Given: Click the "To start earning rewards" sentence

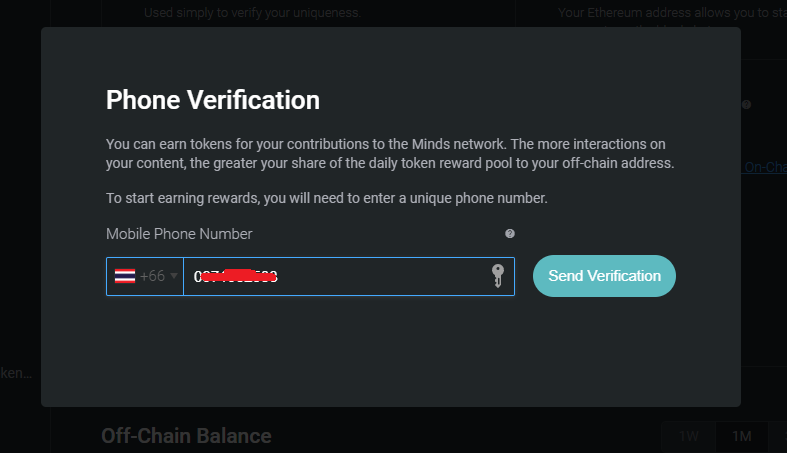Looking at the screenshot, I should (x=327, y=198).
